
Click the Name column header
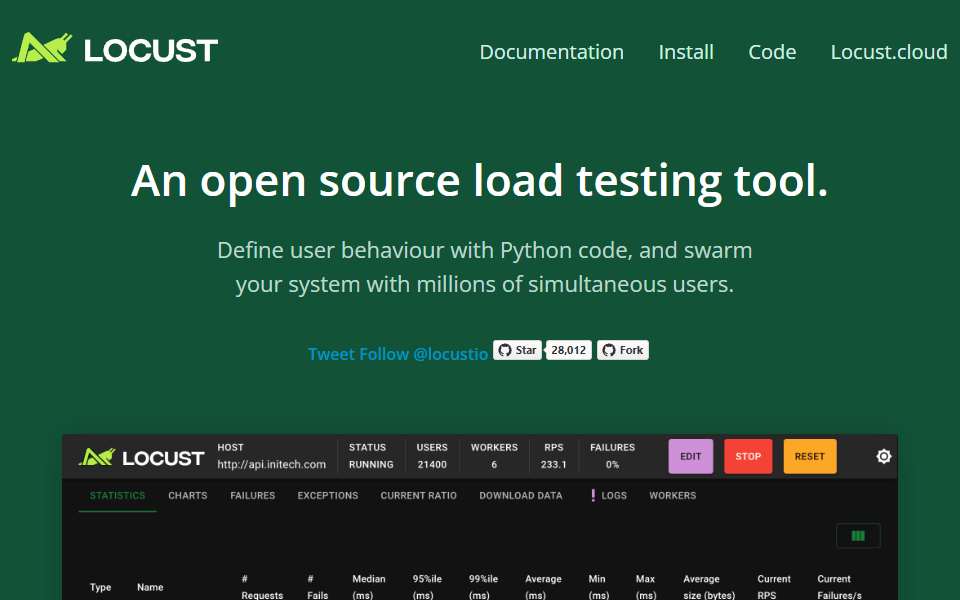click(150, 587)
